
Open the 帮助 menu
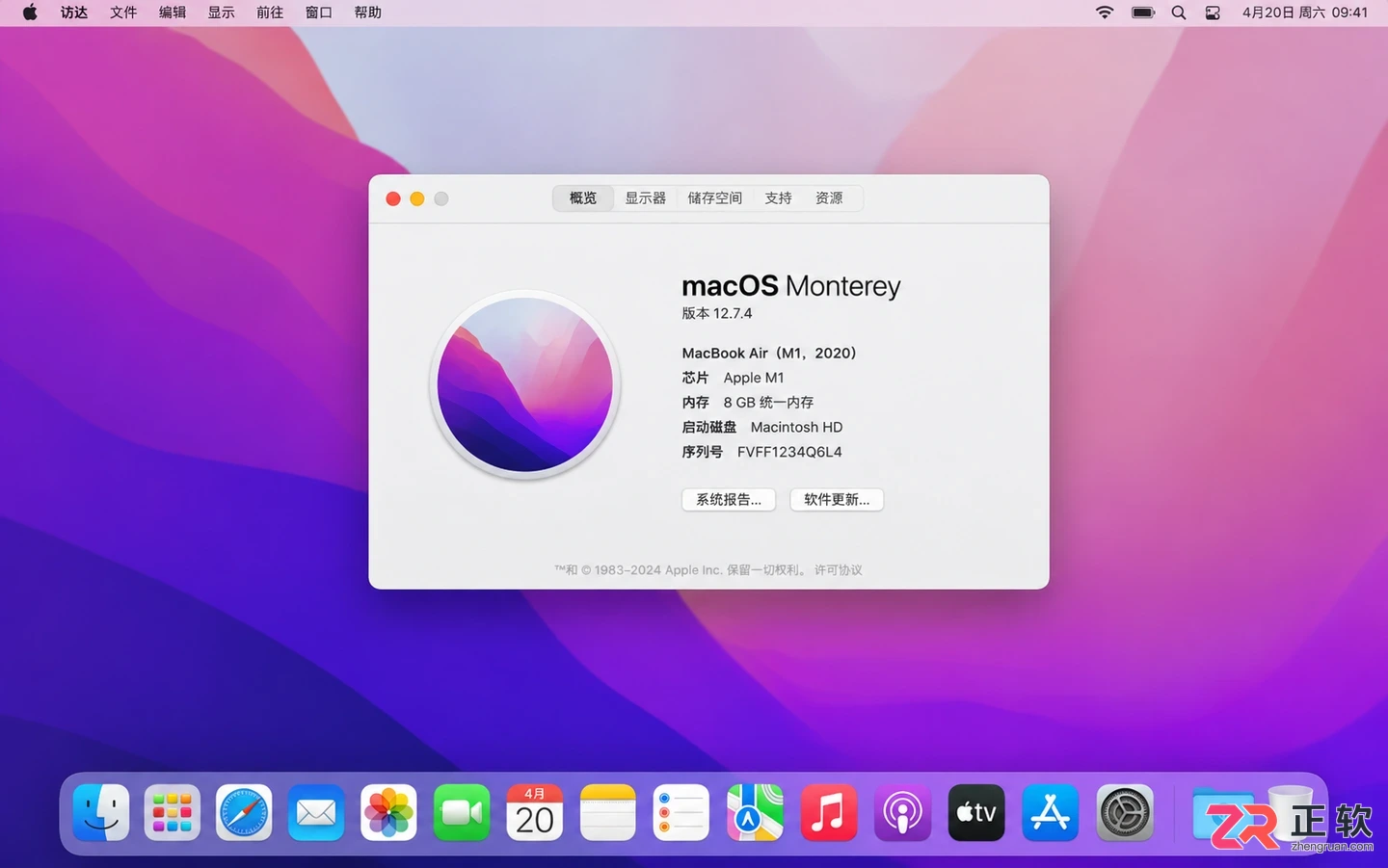[x=368, y=13]
